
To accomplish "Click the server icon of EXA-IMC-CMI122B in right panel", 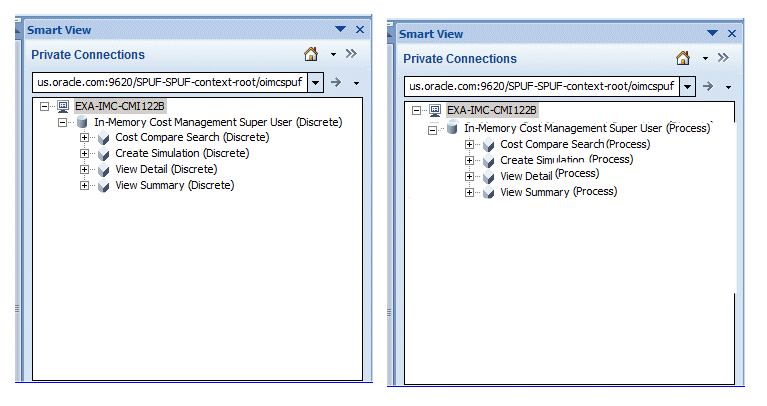I will pyautogui.click(x=435, y=110).
